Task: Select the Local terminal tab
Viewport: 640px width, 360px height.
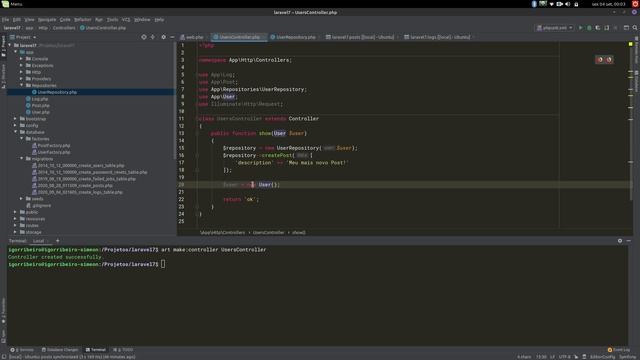Action: tap(39, 241)
